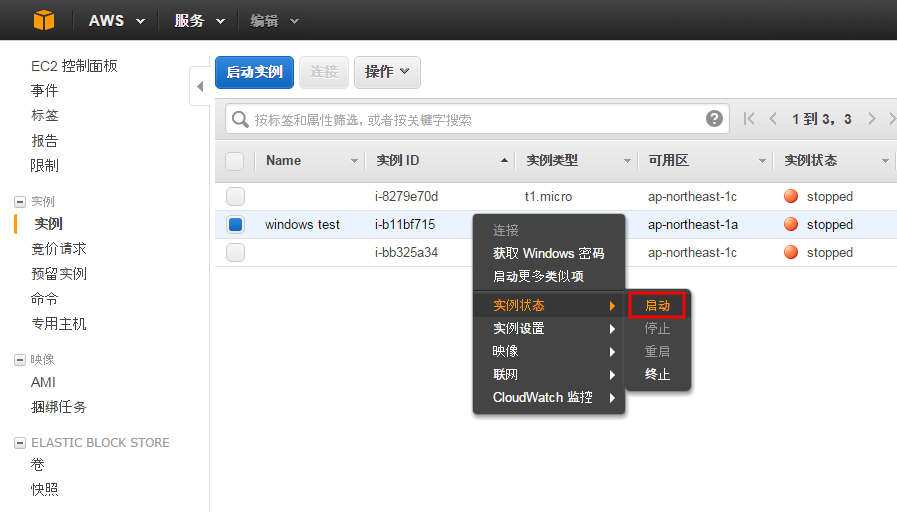
Task: Click 终止 to terminate the instance
Action: click(x=657, y=374)
